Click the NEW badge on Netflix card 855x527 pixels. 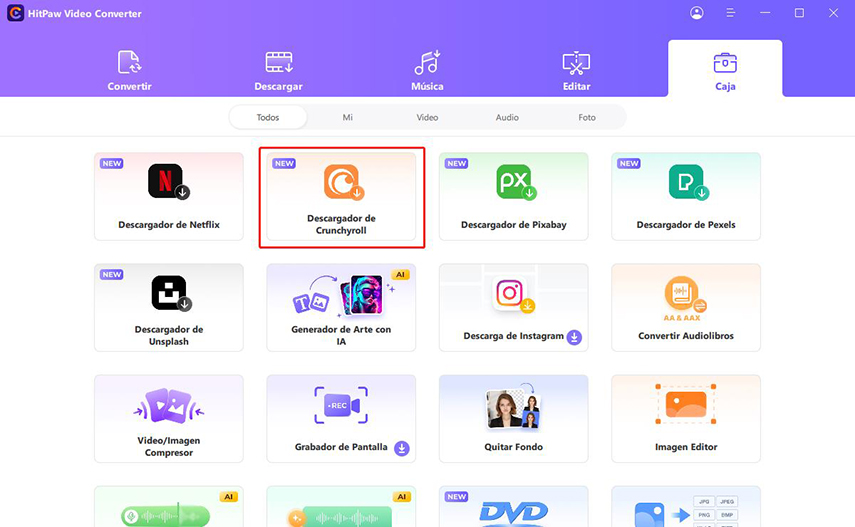click(112, 164)
